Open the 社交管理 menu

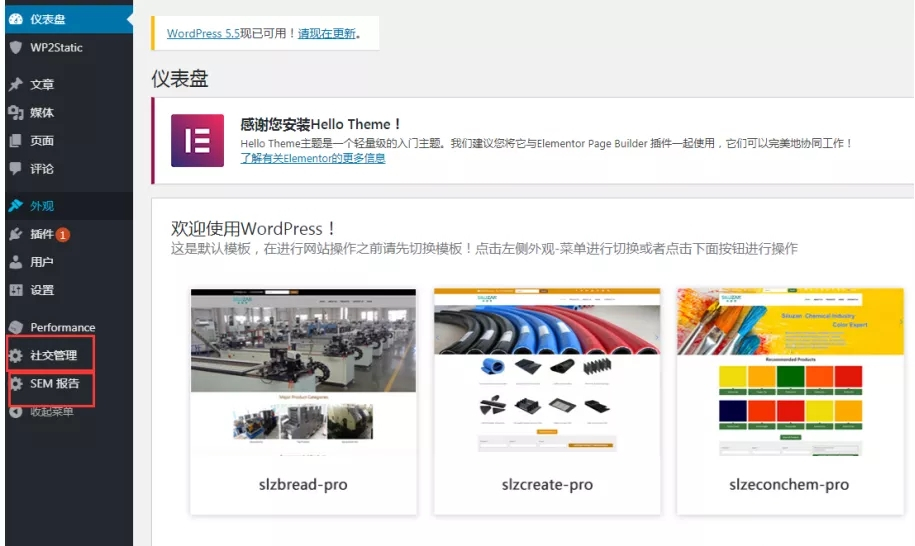(x=69, y=355)
